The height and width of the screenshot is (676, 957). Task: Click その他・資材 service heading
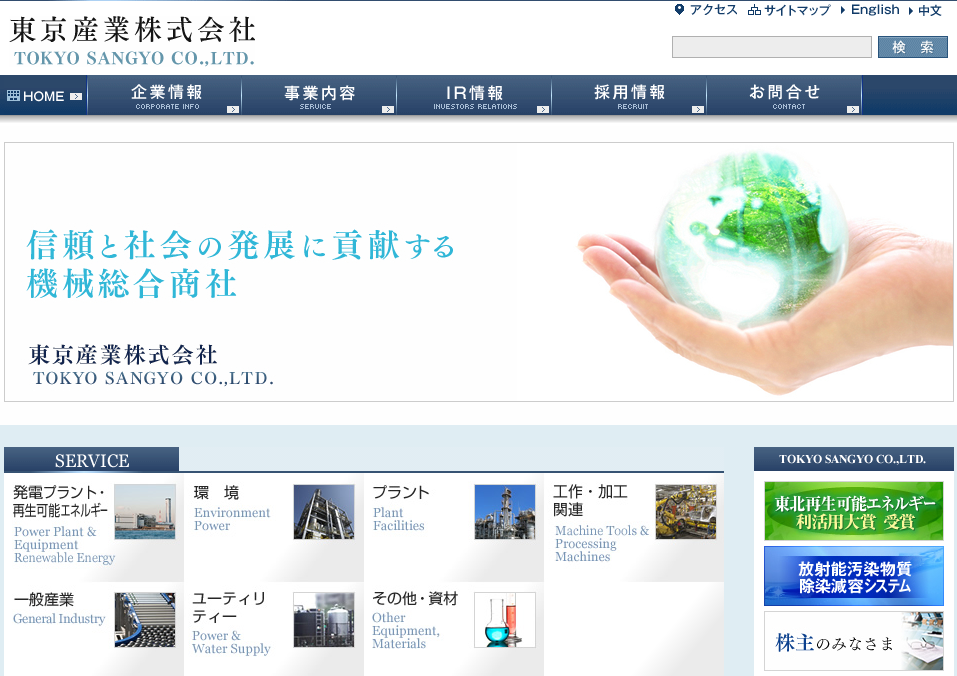[x=415, y=599]
